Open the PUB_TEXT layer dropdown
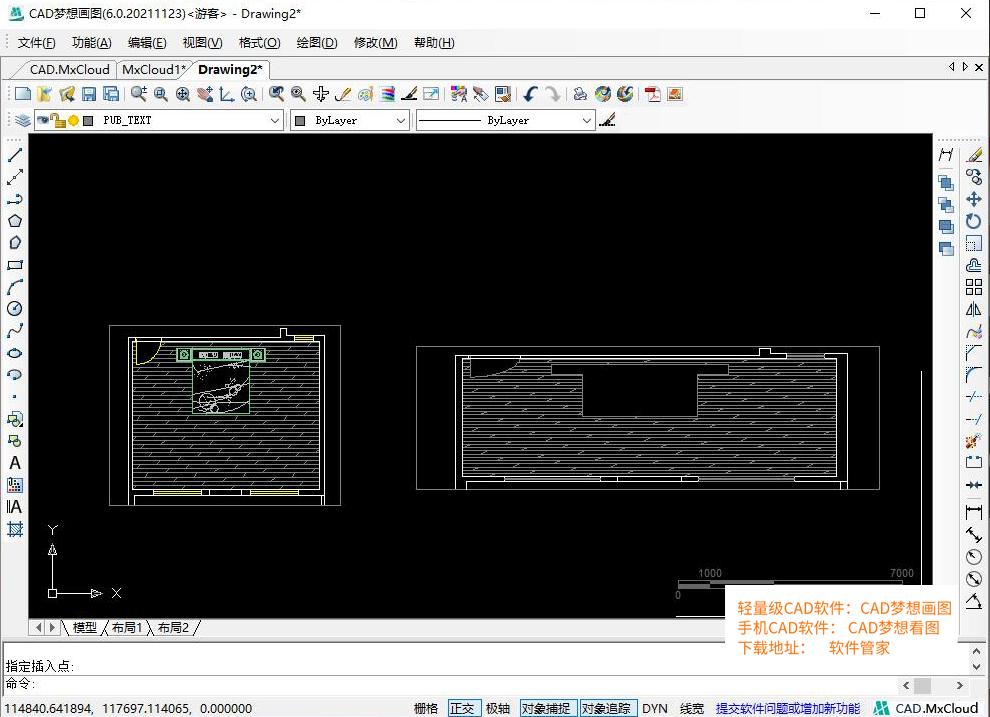Image resolution: width=990 pixels, height=717 pixels. [275, 120]
